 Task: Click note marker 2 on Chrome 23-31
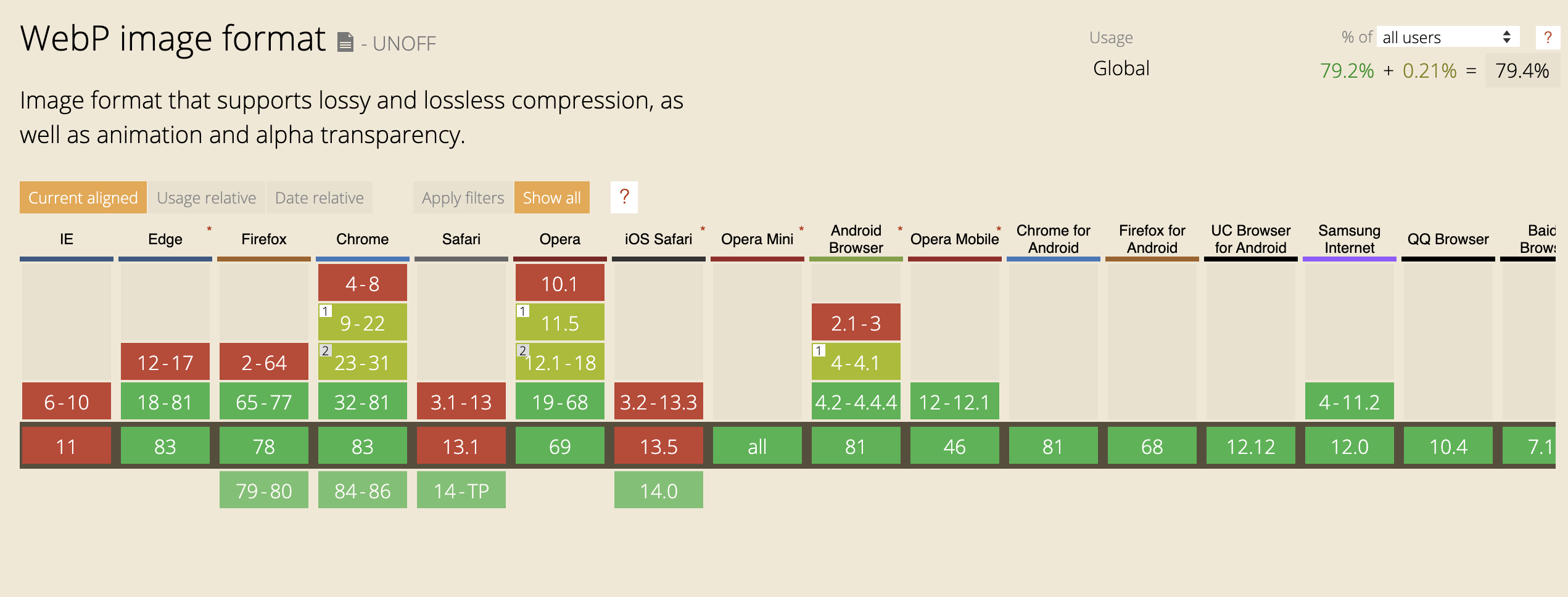pos(325,352)
